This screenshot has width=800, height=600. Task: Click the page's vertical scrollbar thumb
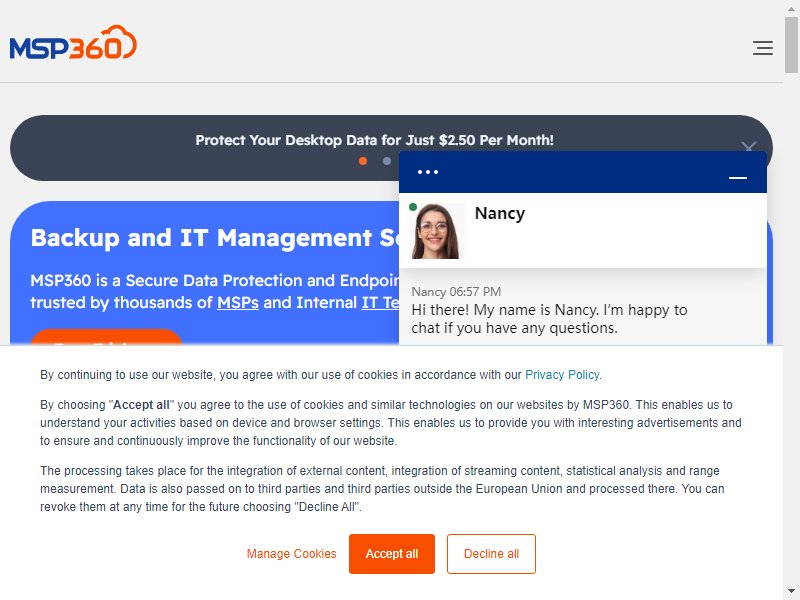click(x=791, y=45)
